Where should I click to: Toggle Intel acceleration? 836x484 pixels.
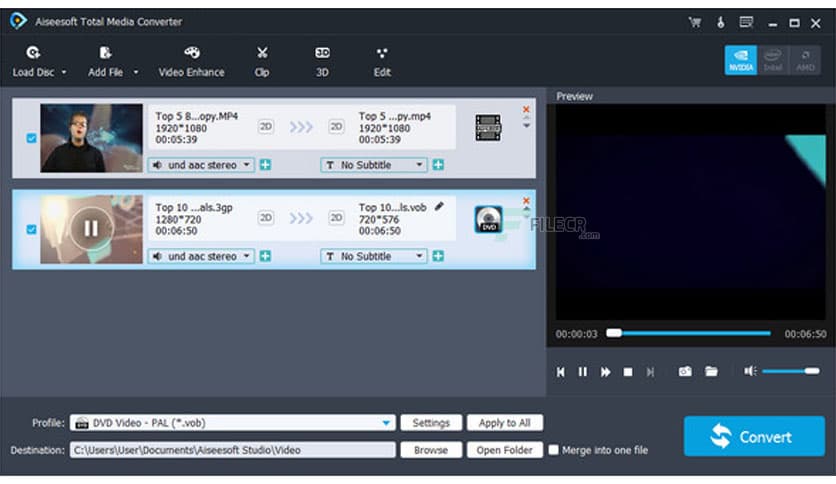(x=773, y=60)
